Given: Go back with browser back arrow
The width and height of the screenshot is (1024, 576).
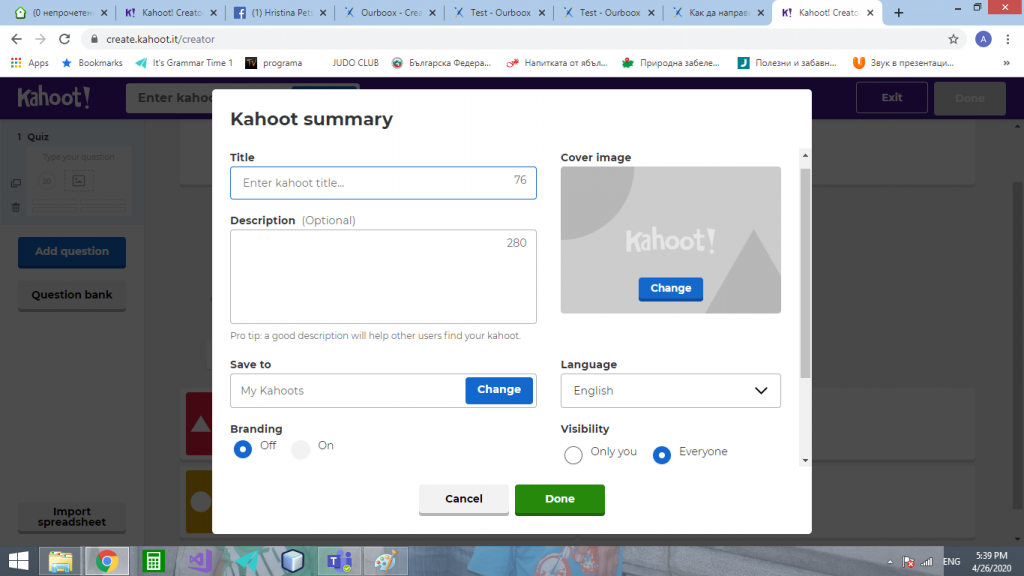Looking at the screenshot, I should (16, 39).
